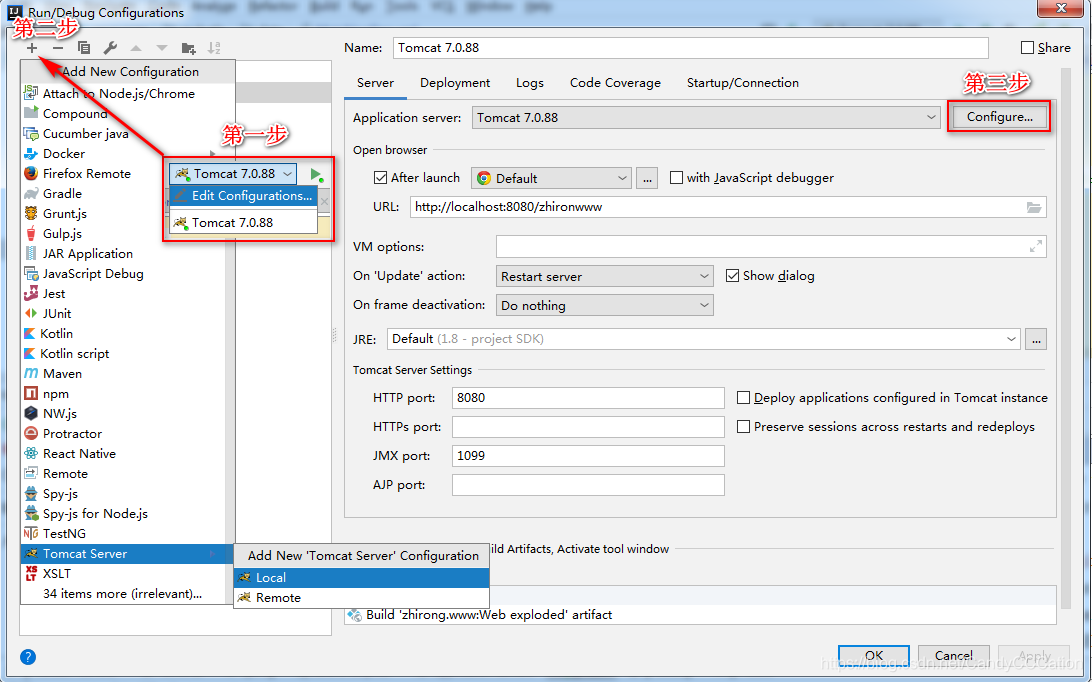Open the wrench Edit Defaults icon

pos(110,48)
